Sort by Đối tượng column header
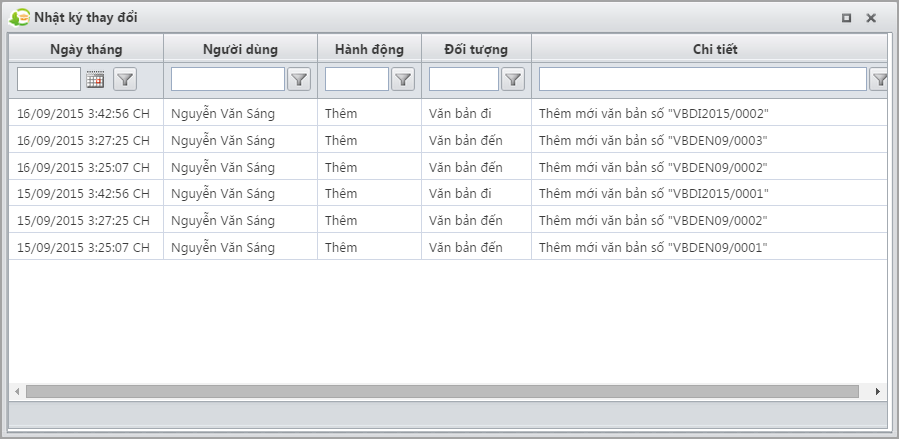 pyautogui.click(x=476, y=49)
